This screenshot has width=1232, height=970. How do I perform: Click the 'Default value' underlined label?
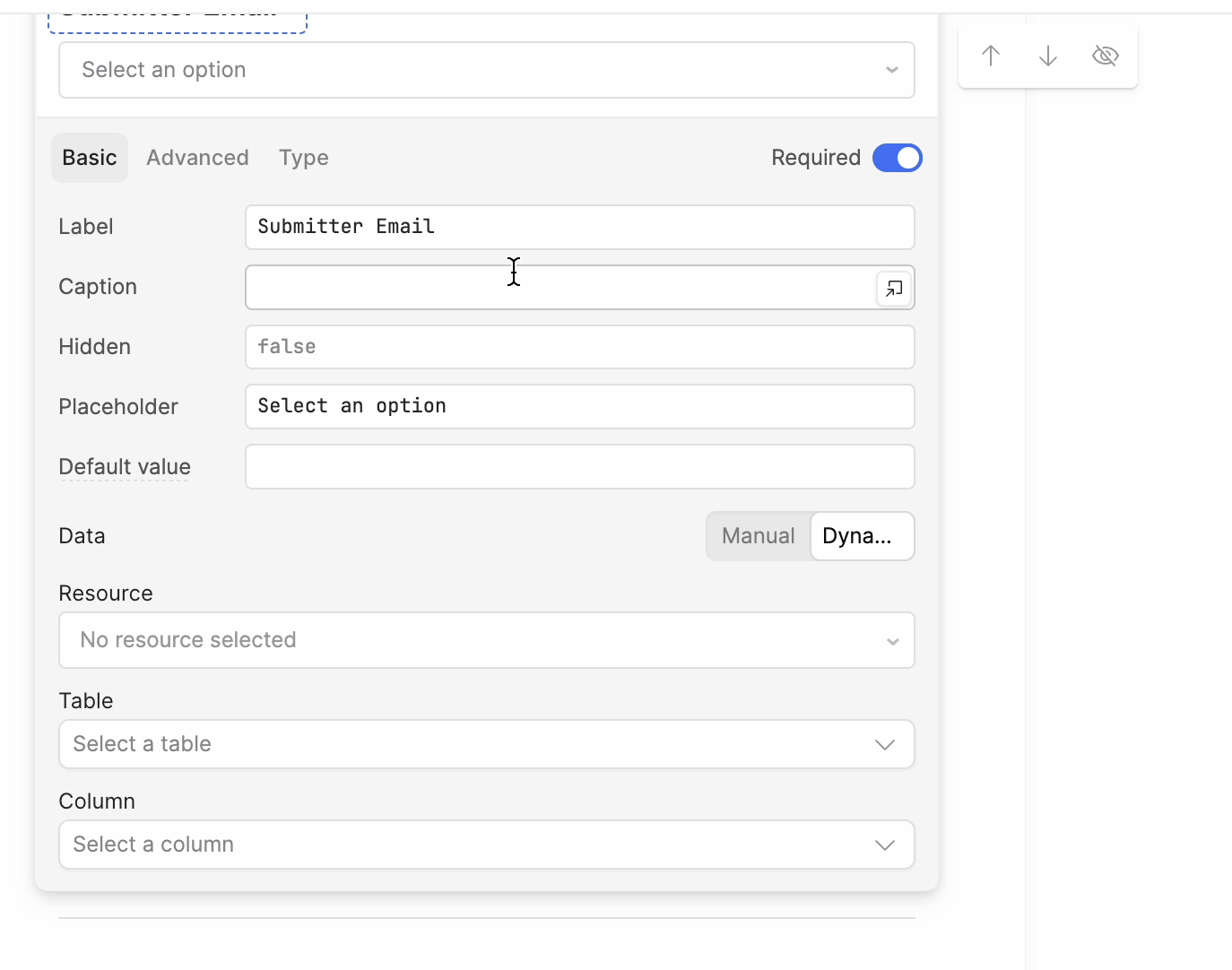point(125,467)
